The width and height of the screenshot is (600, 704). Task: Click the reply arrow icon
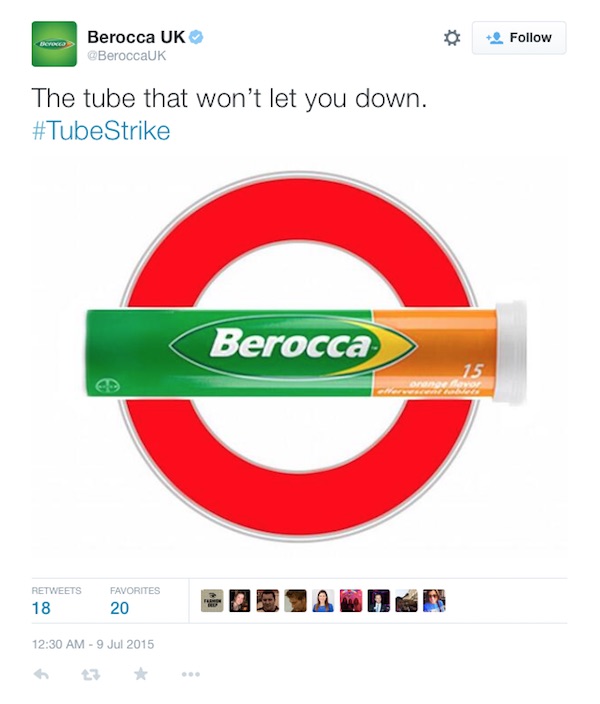coord(41,674)
